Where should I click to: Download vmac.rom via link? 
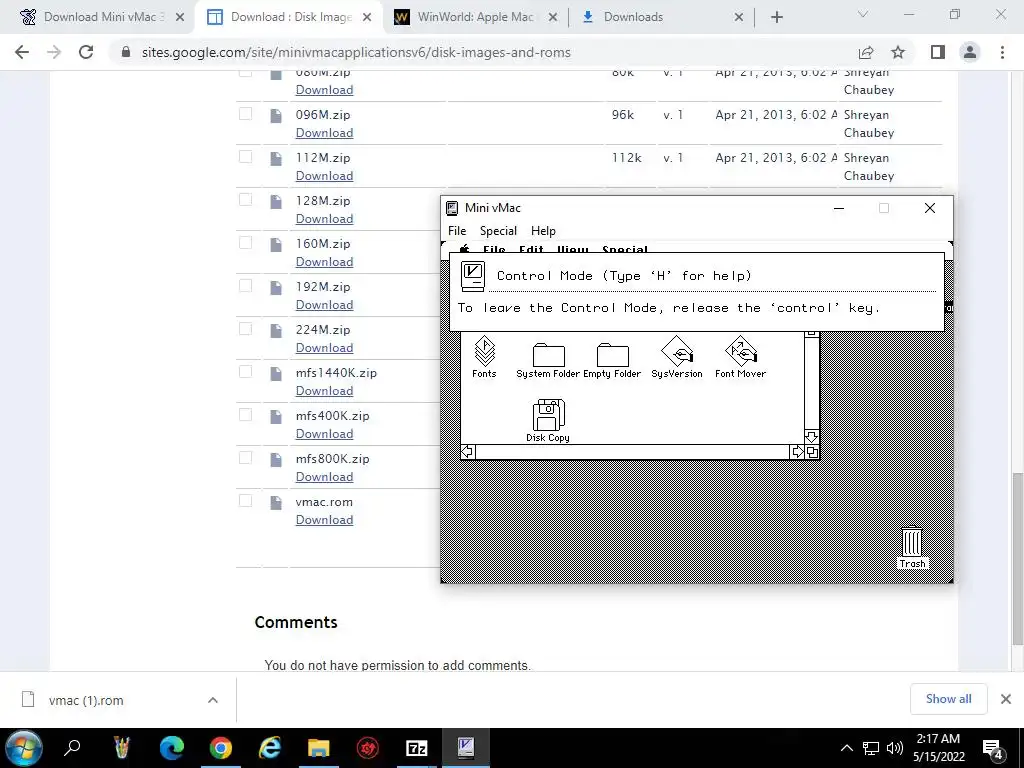(x=325, y=520)
